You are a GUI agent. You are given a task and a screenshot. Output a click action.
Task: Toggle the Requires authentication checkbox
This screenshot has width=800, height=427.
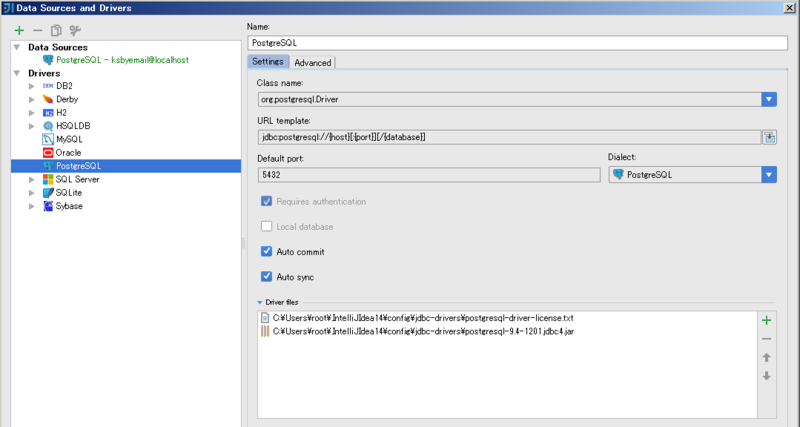pyautogui.click(x=266, y=201)
